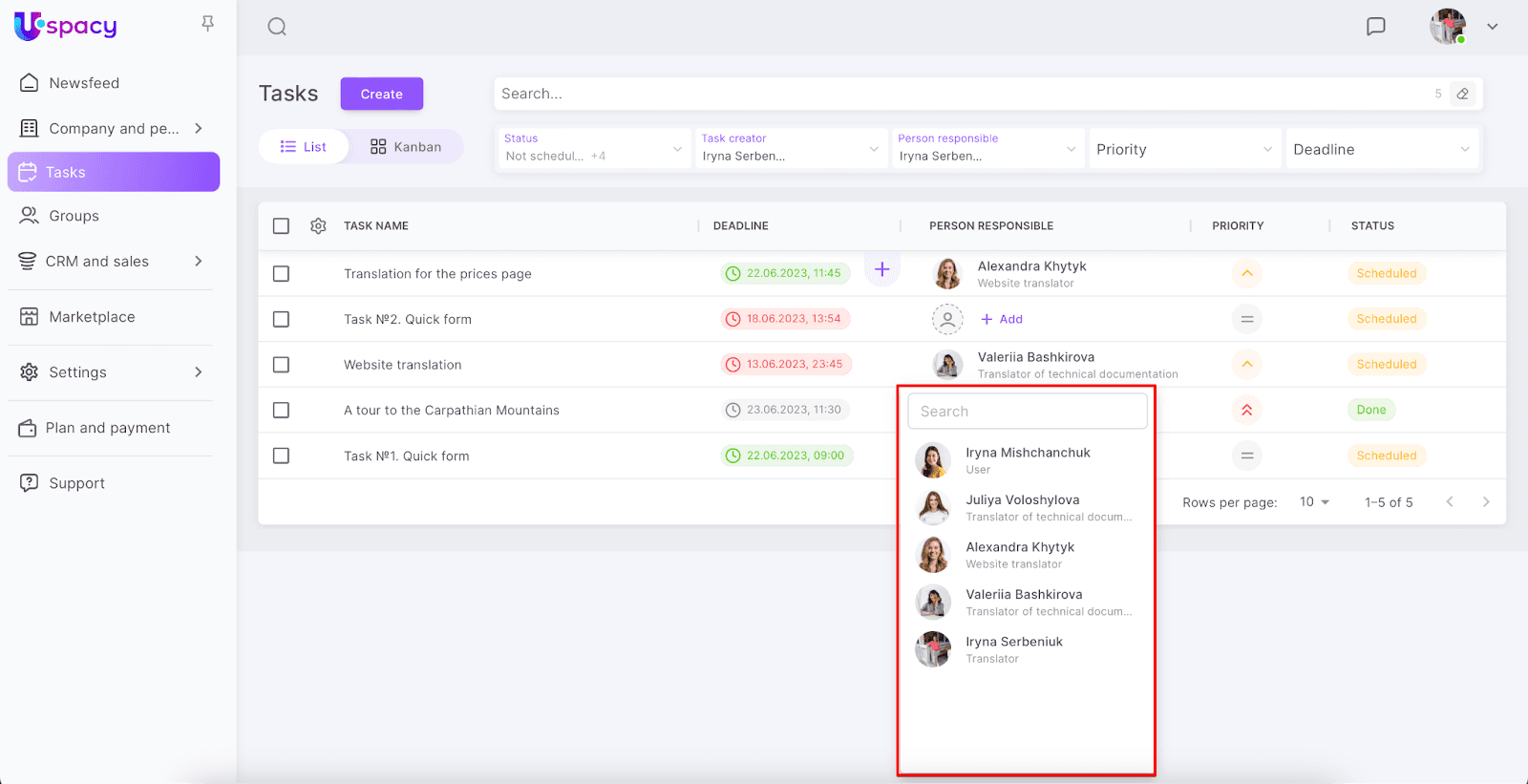Select Juliya Voloshylova from the person list
Screen dimensions: 1528x784
(x=1022, y=507)
